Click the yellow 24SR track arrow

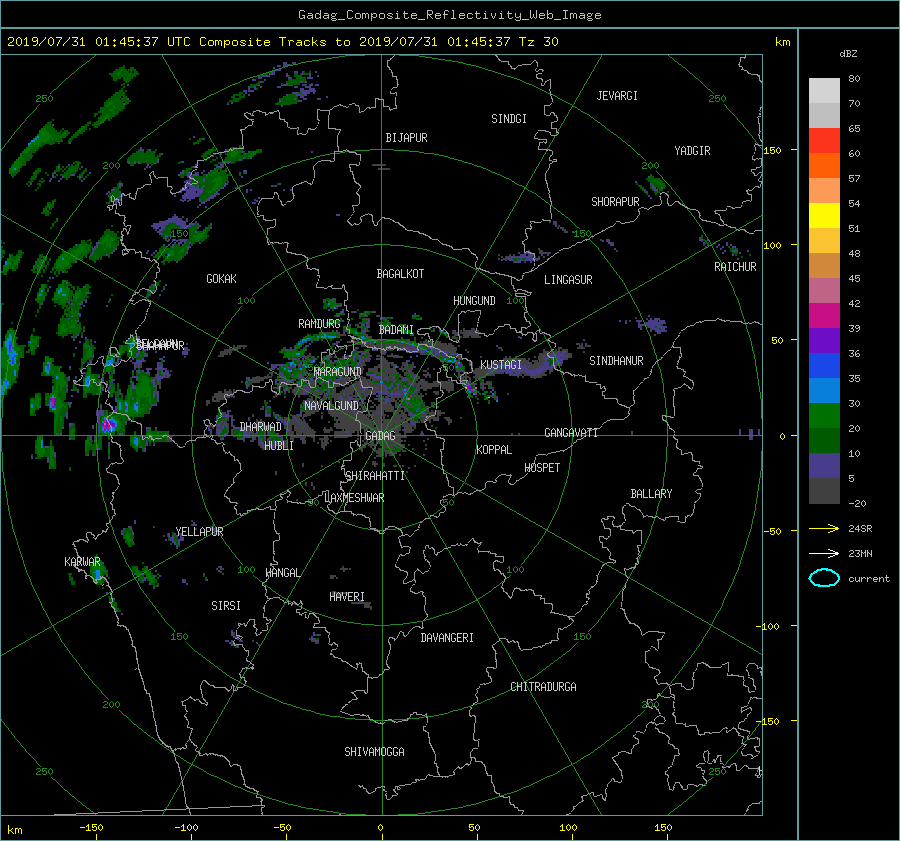tap(824, 528)
